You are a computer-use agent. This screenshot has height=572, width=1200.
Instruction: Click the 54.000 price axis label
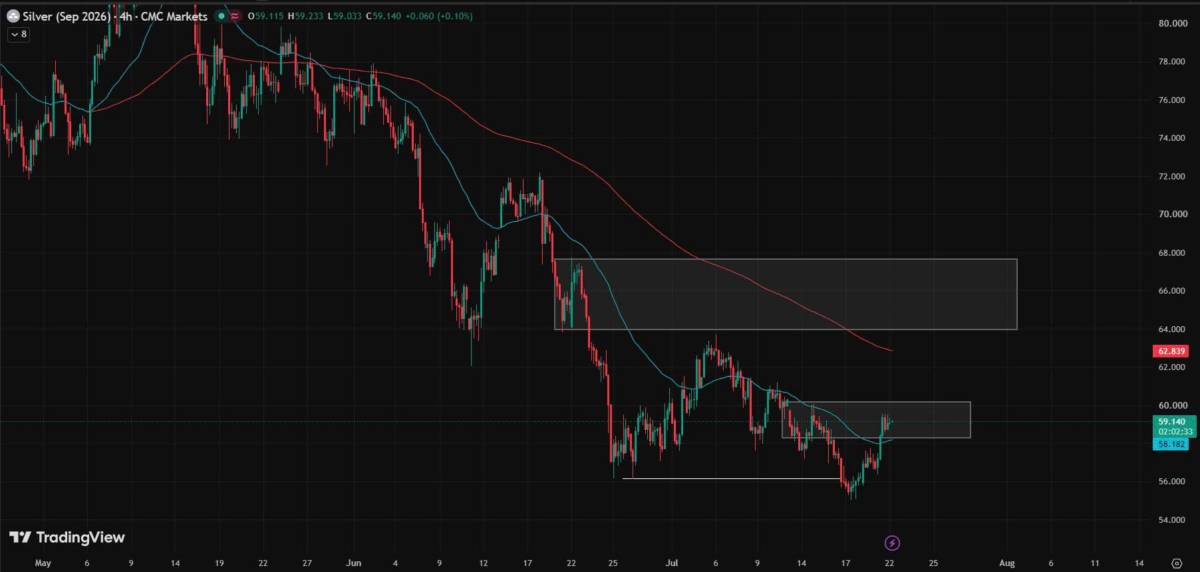point(1172,520)
